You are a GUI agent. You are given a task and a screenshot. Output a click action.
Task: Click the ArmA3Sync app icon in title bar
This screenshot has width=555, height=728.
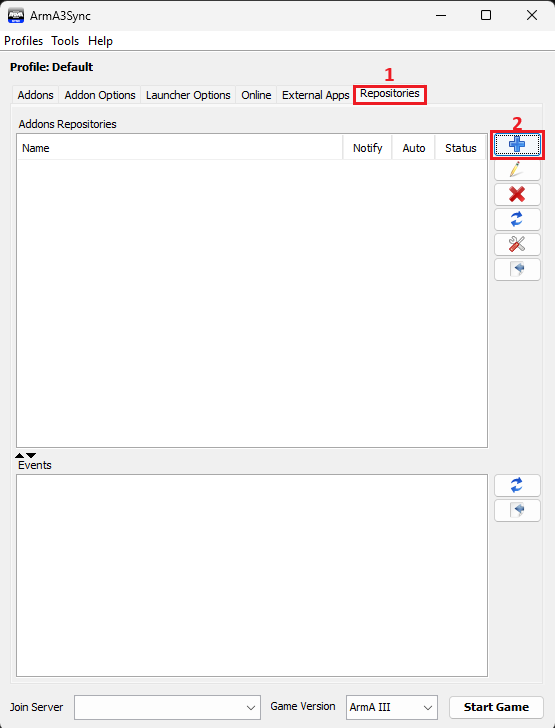(x=16, y=15)
